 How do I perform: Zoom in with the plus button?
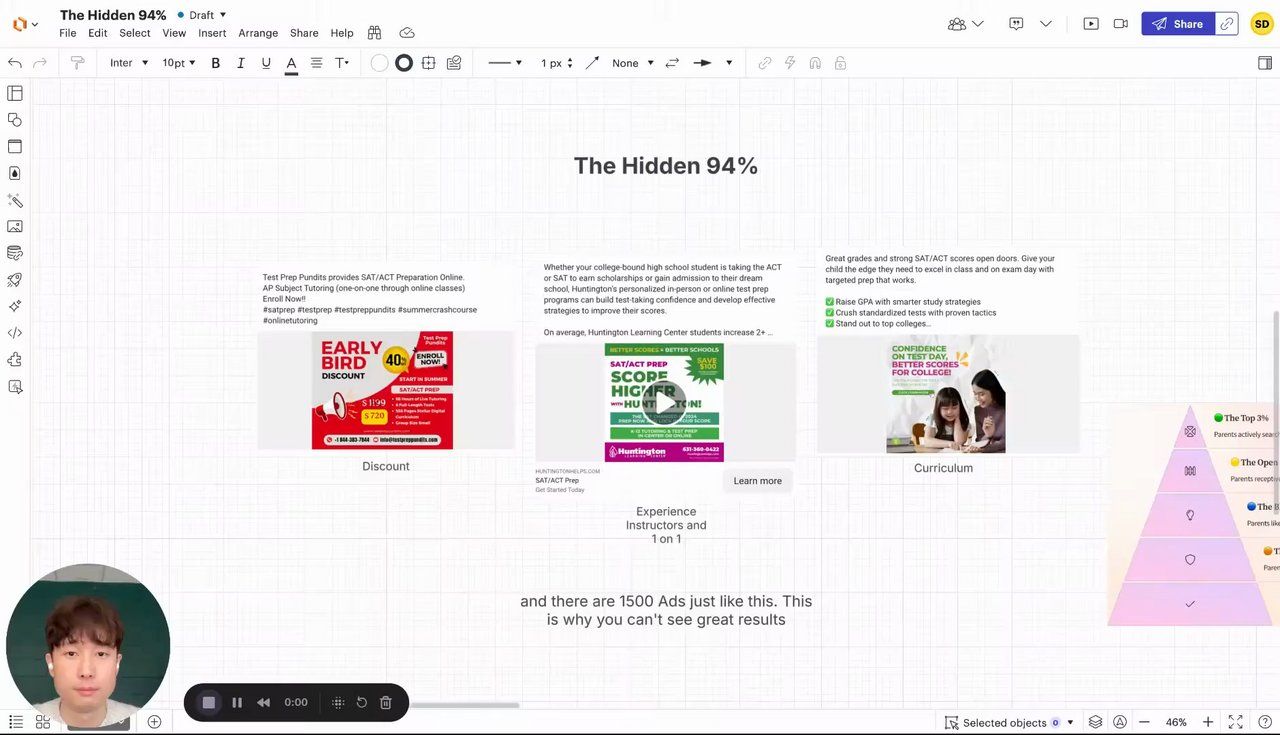[x=1208, y=722]
